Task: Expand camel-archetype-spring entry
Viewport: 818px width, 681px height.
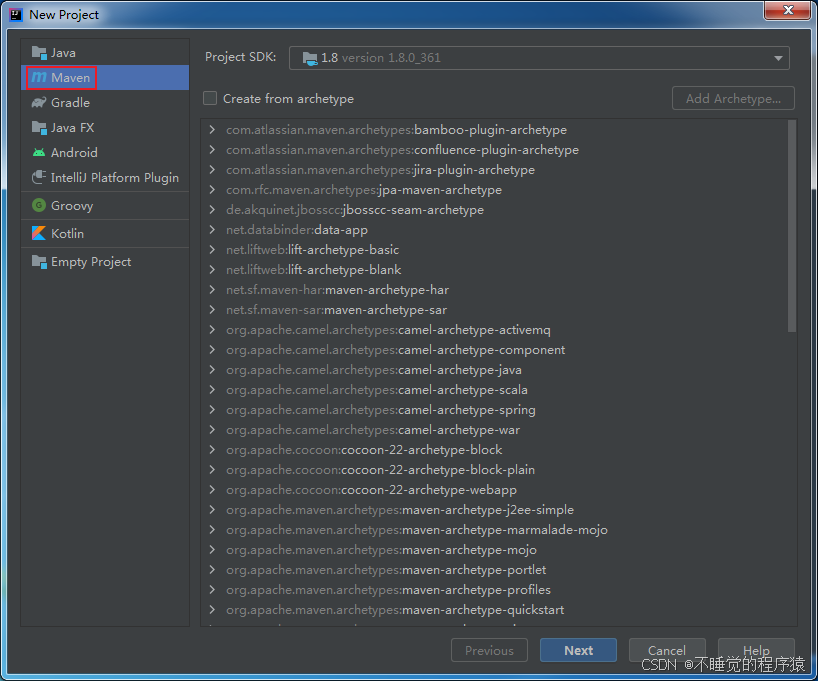Action: tap(212, 410)
